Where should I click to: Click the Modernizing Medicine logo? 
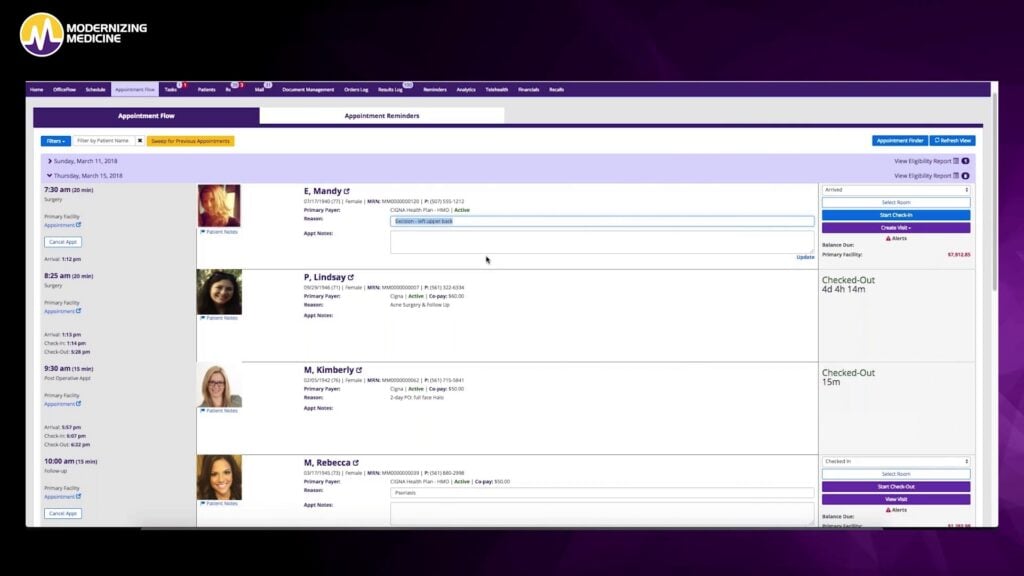coord(83,34)
